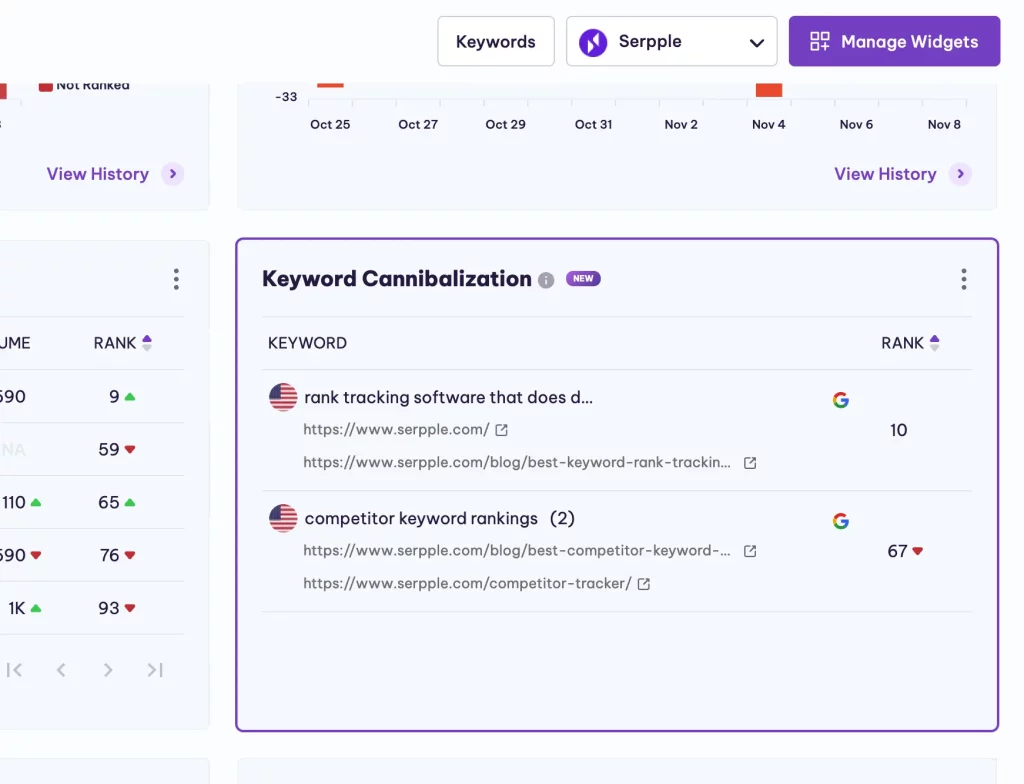Image resolution: width=1024 pixels, height=784 pixels.
Task: Click external link icon after serpple.com/ URL
Action: coord(502,430)
